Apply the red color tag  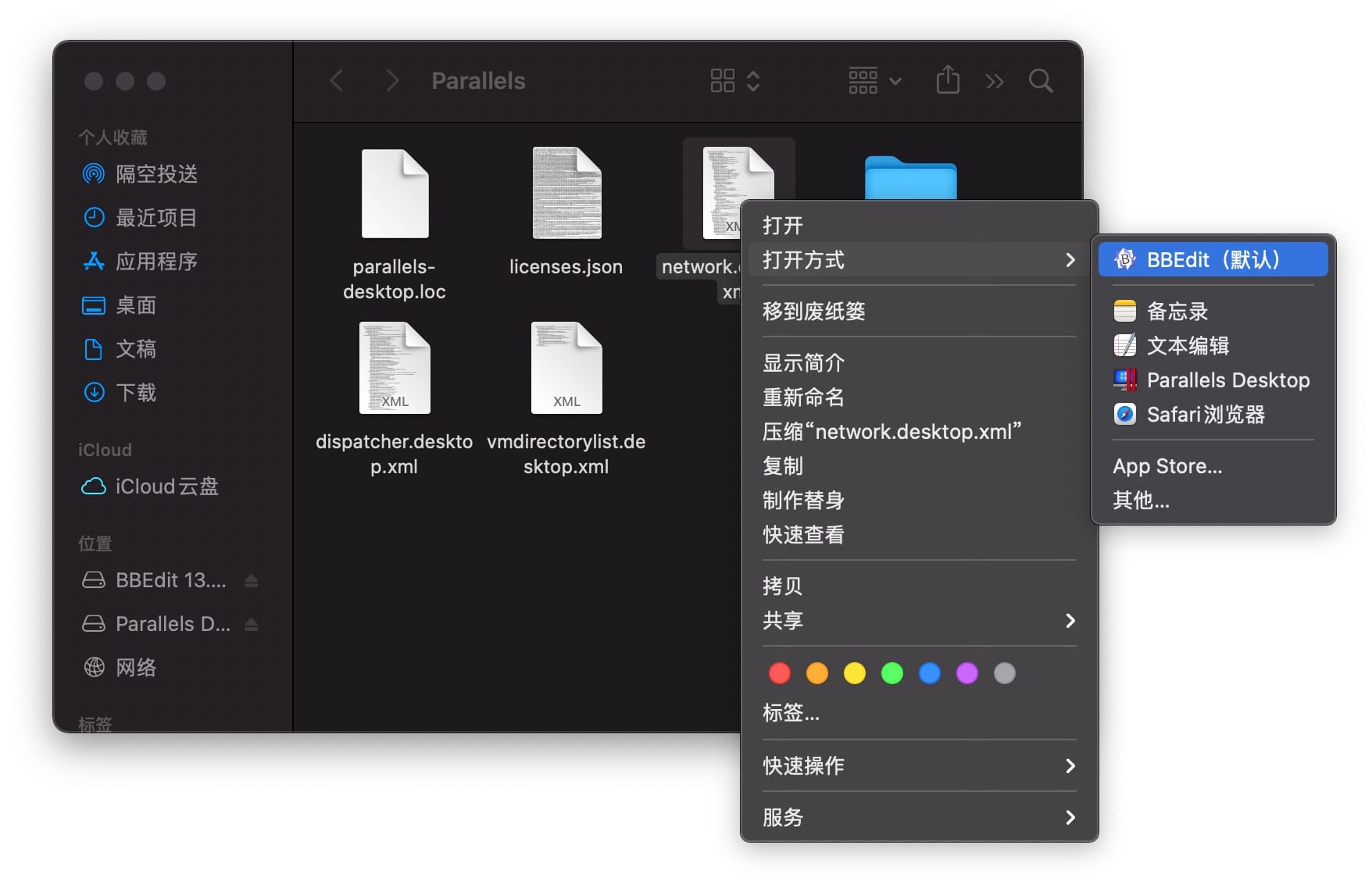tap(779, 673)
